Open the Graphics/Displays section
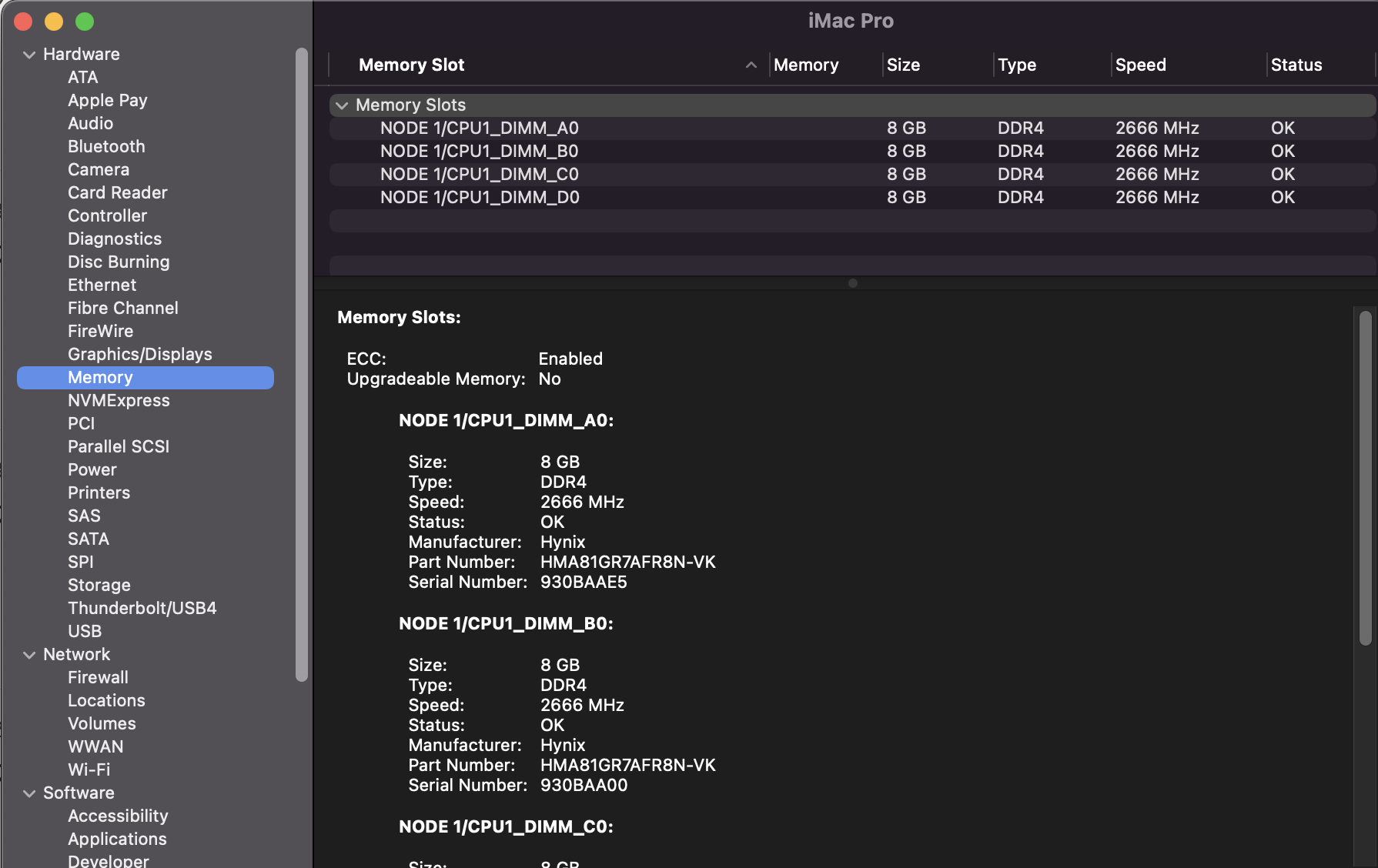 click(x=139, y=354)
